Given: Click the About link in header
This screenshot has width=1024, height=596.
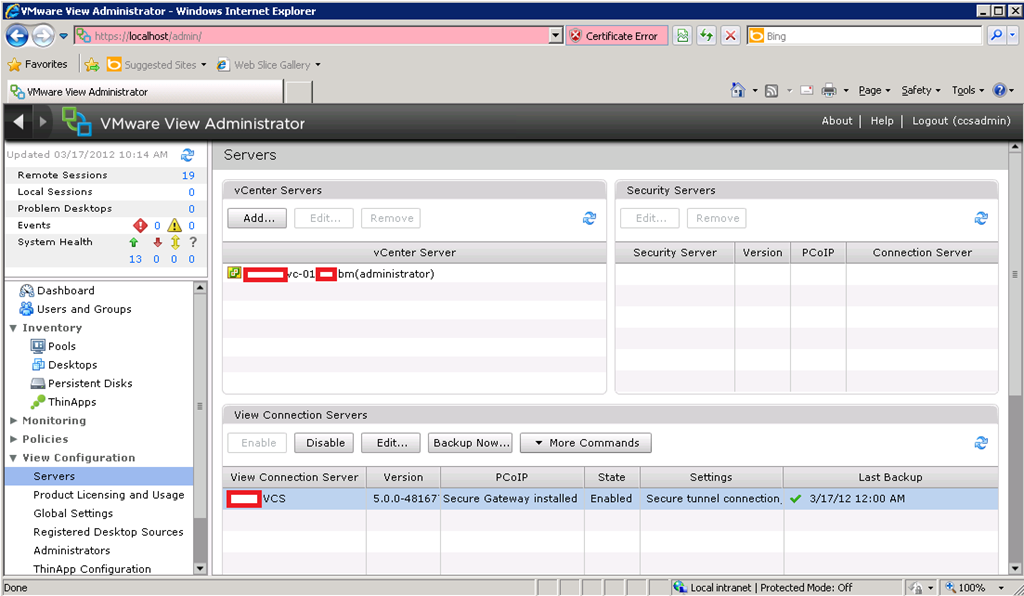Looking at the screenshot, I should [x=837, y=121].
